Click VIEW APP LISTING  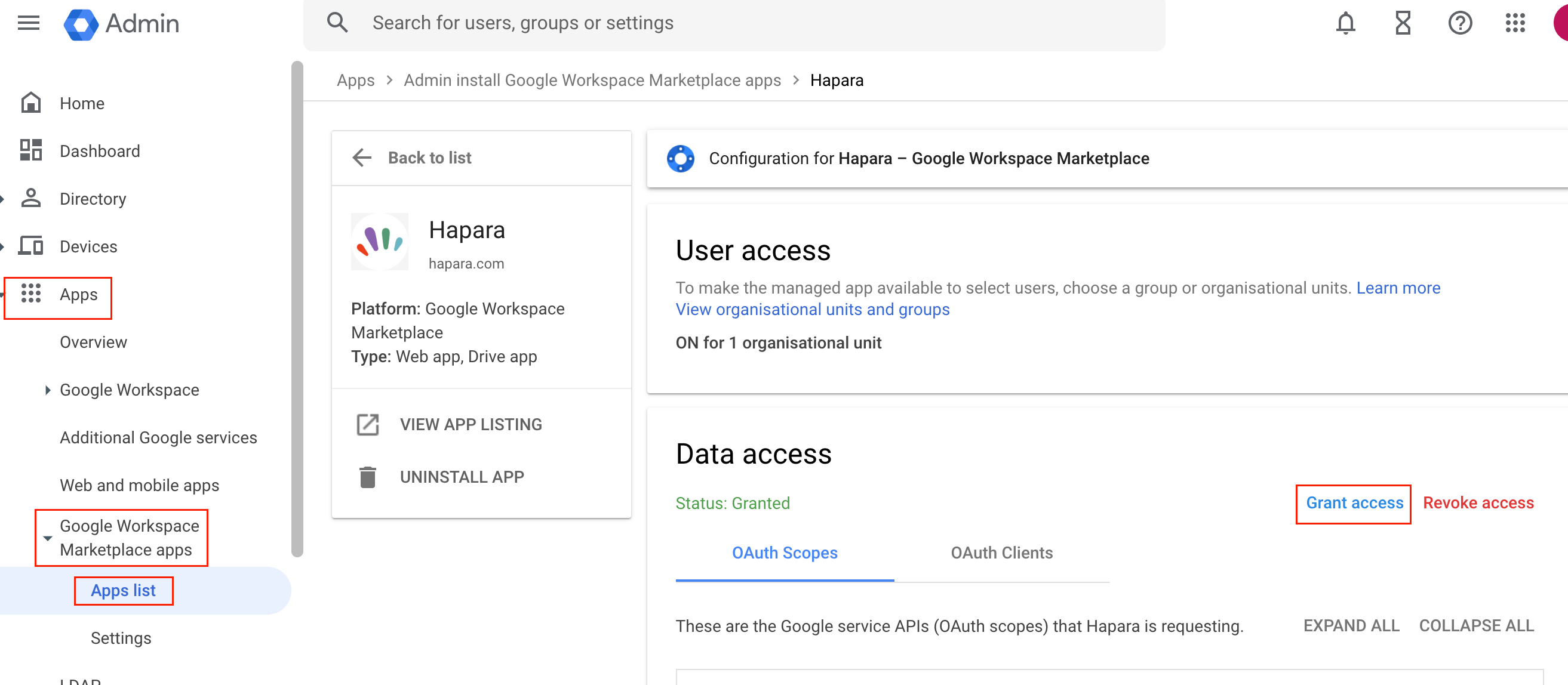click(x=471, y=424)
